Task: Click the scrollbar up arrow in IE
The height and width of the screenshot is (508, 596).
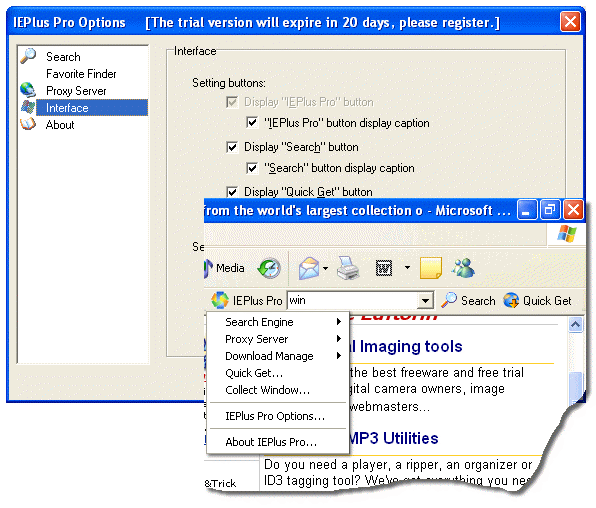Action: pyautogui.click(x=575, y=325)
